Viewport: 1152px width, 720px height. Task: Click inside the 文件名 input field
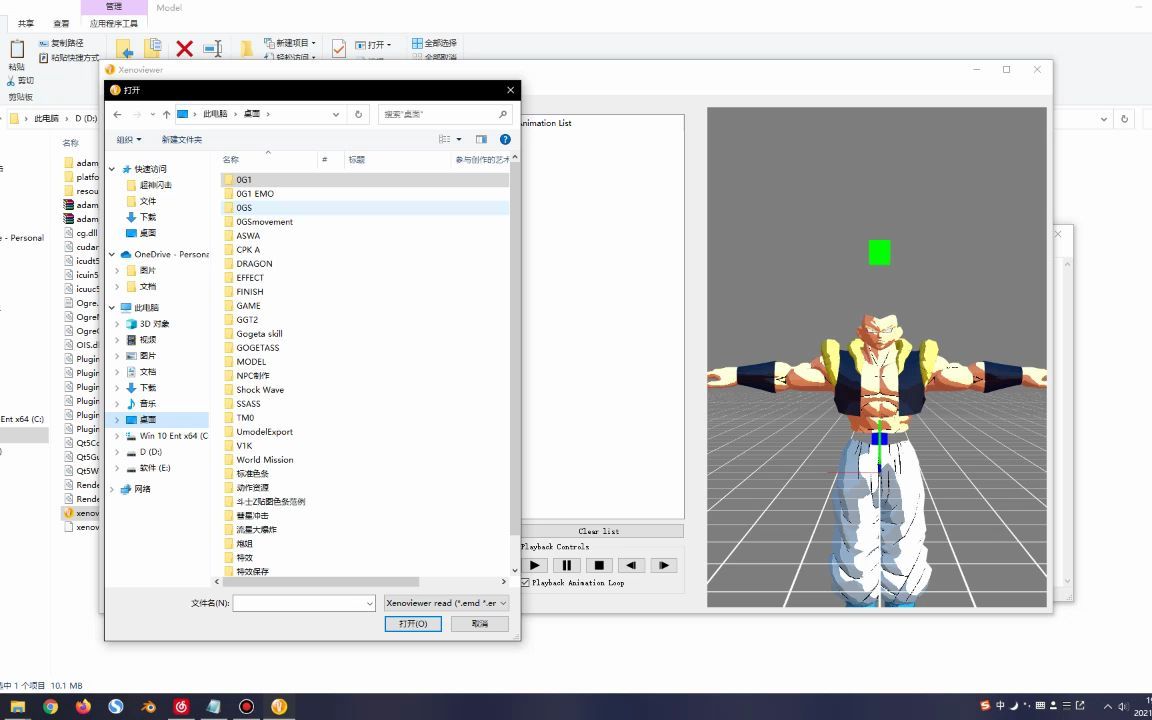click(x=300, y=603)
